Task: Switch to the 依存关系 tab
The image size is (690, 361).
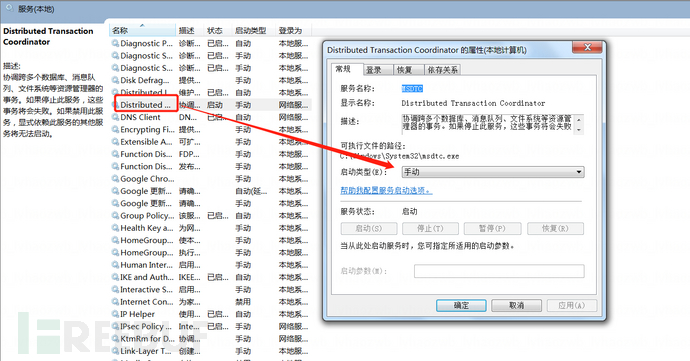Action: point(442,70)
